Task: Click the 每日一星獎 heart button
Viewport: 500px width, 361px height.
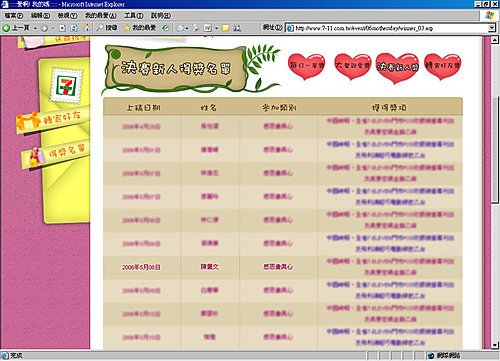Action: (307, 66)
